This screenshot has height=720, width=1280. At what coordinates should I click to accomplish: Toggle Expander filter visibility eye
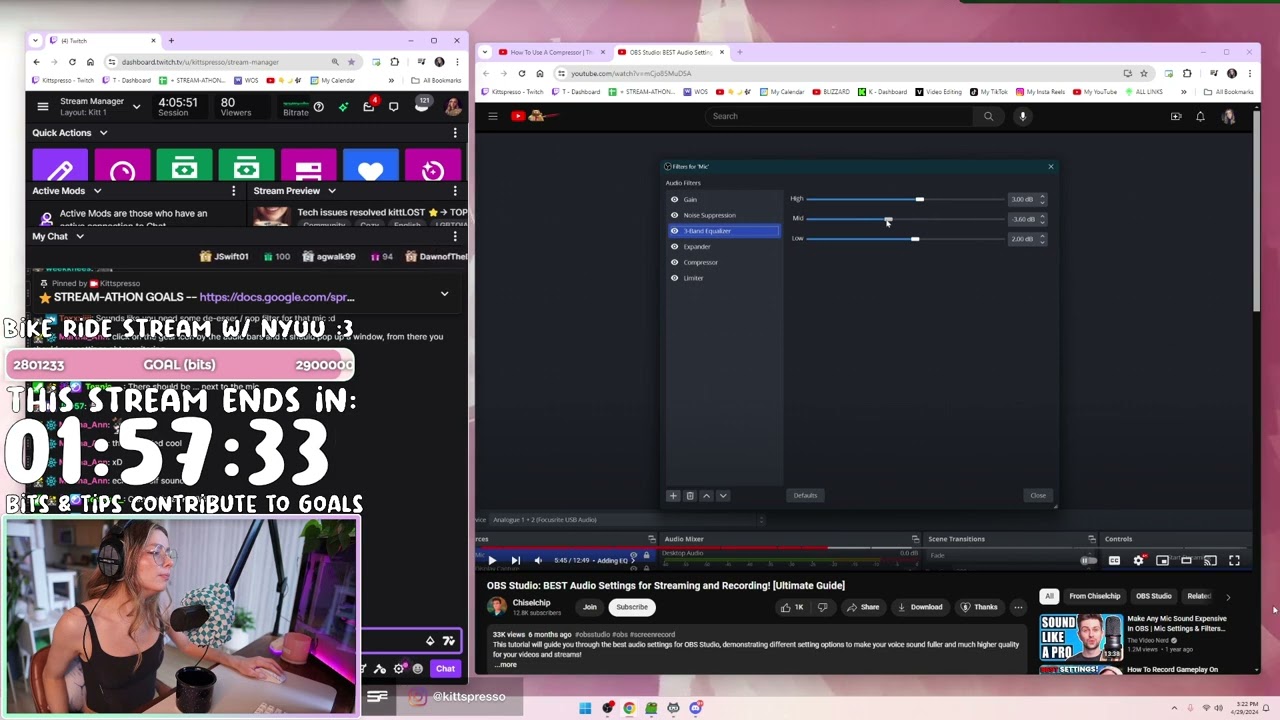click(674, 246)
